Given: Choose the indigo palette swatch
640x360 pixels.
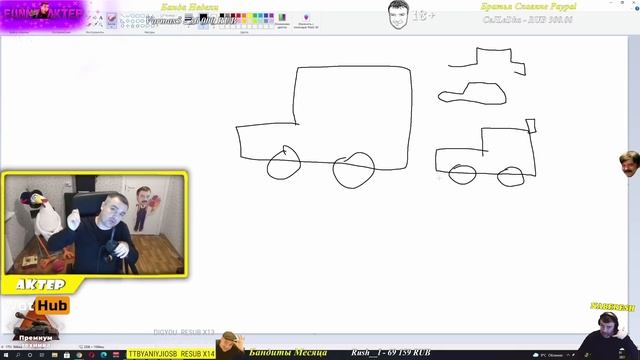Looking at the screenshot, I should click(266, 15).
